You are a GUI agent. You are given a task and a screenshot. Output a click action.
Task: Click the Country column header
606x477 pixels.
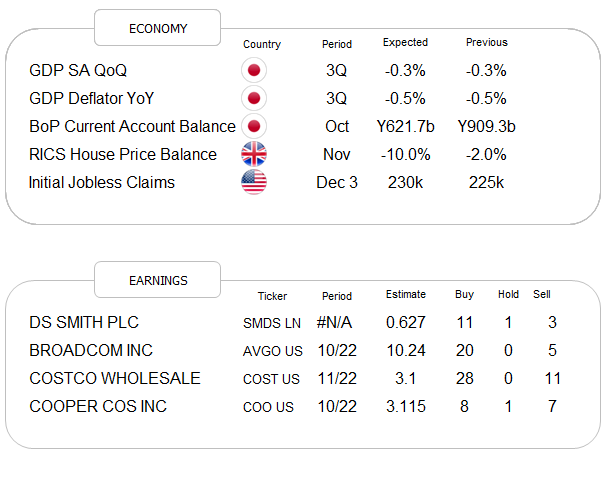coord(262,44)
